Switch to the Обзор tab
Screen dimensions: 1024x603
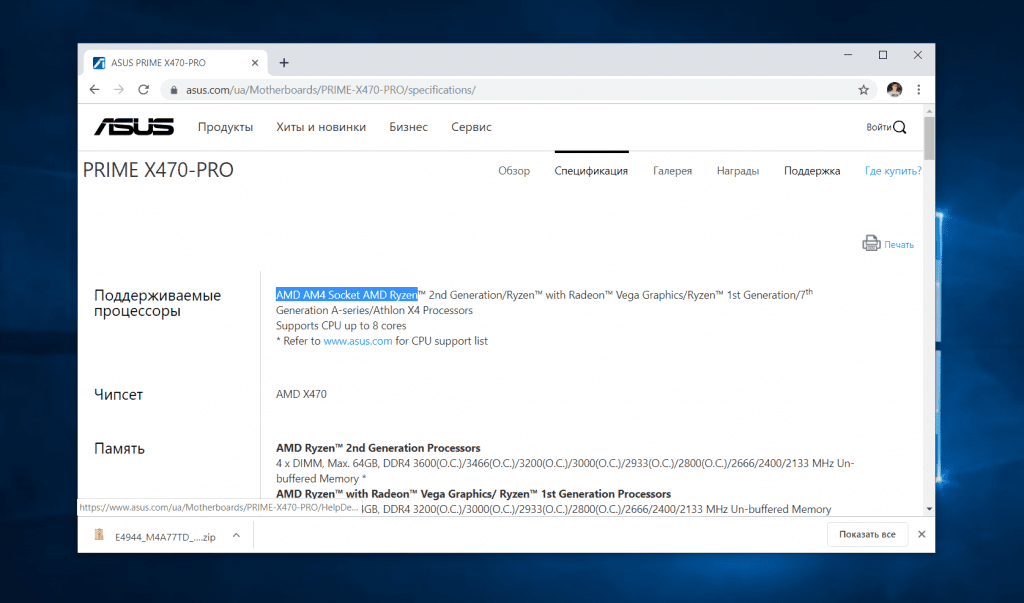click(514, 171)
